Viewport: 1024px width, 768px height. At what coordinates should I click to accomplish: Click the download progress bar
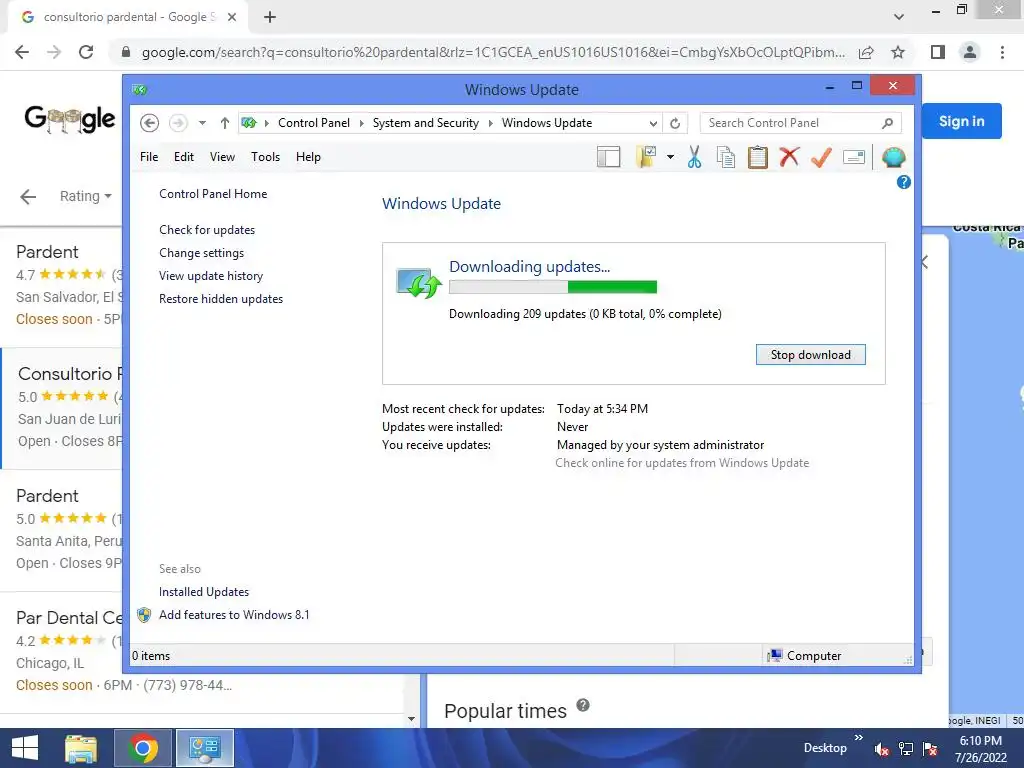553,287
